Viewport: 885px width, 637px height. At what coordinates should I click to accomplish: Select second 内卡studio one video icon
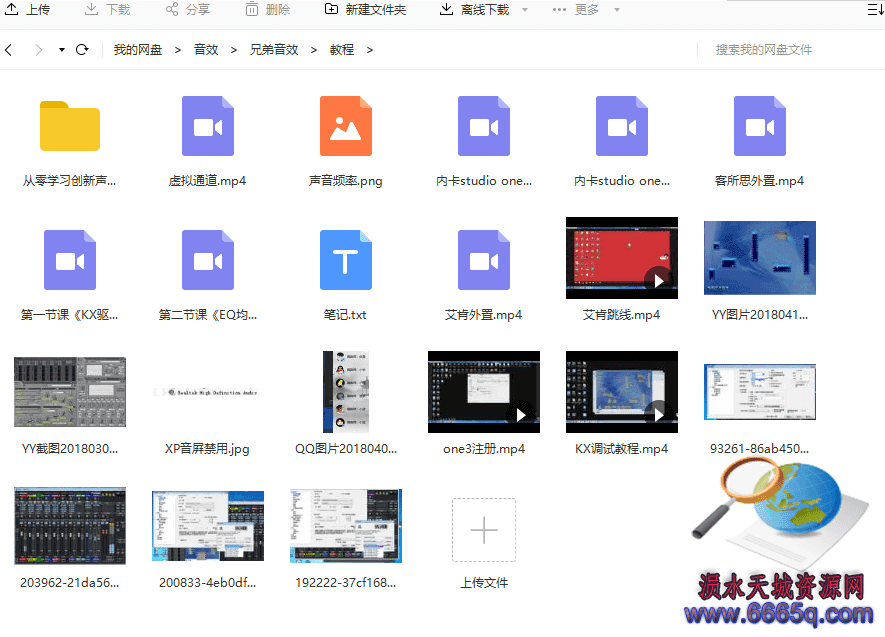point(622,126)
